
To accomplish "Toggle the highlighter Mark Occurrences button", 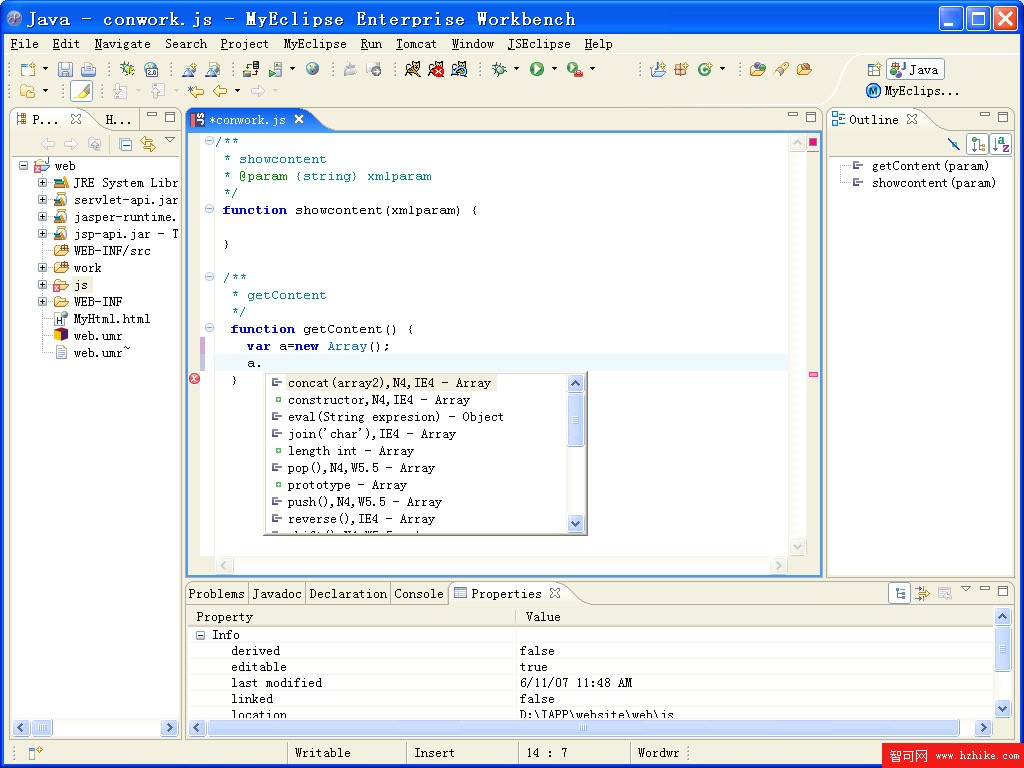I will click(81, 91).
